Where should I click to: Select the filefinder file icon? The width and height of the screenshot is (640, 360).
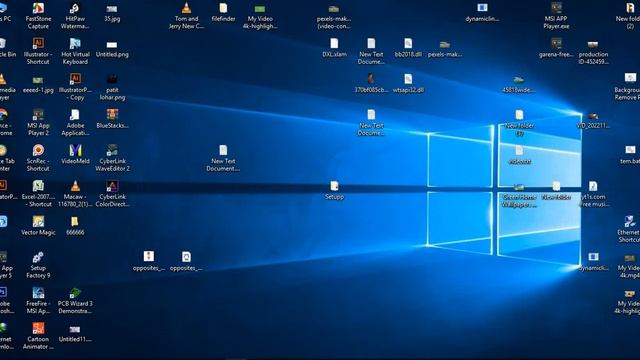tap(223, 12)
